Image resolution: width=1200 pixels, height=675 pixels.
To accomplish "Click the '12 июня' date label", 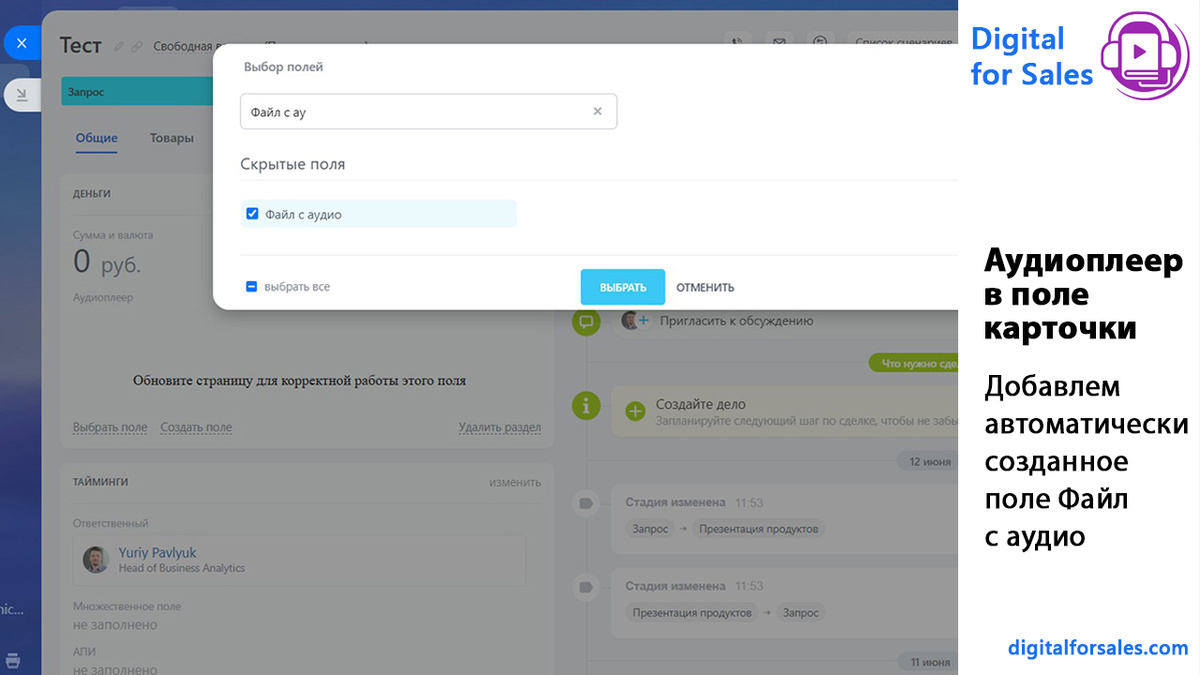I will tap(927, 461).
